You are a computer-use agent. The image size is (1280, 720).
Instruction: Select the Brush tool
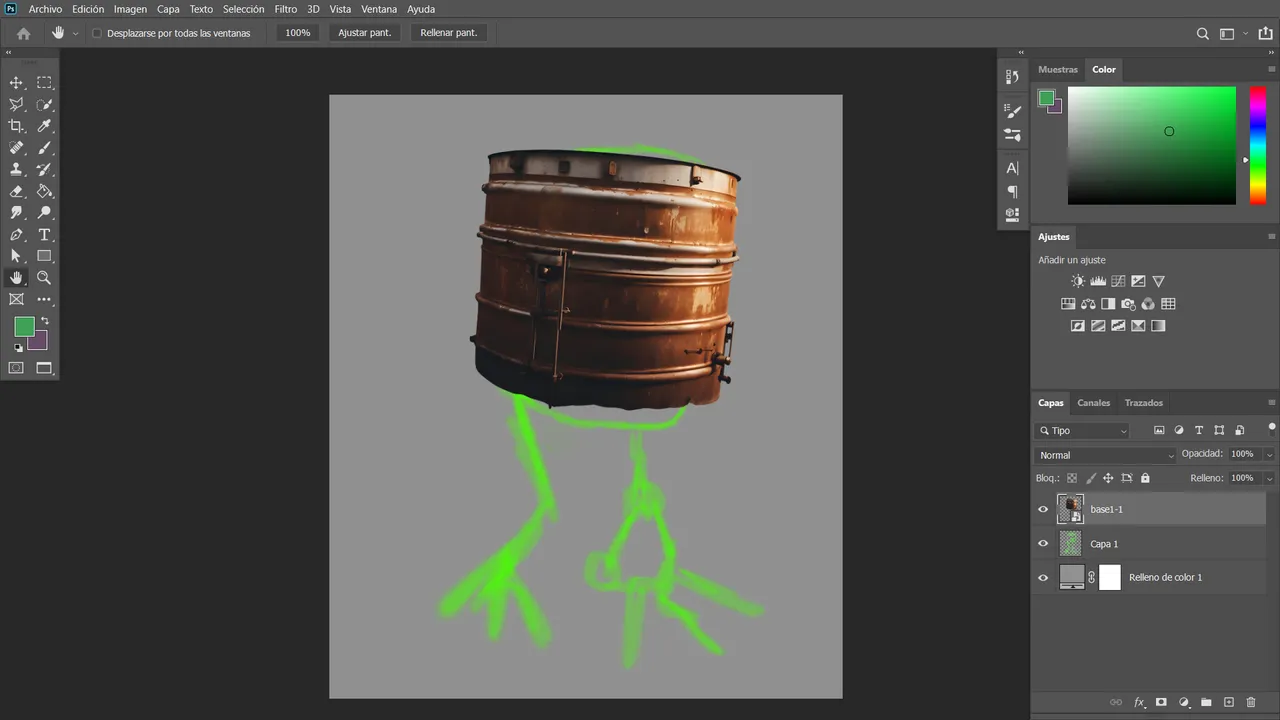[x=44, y=148]
